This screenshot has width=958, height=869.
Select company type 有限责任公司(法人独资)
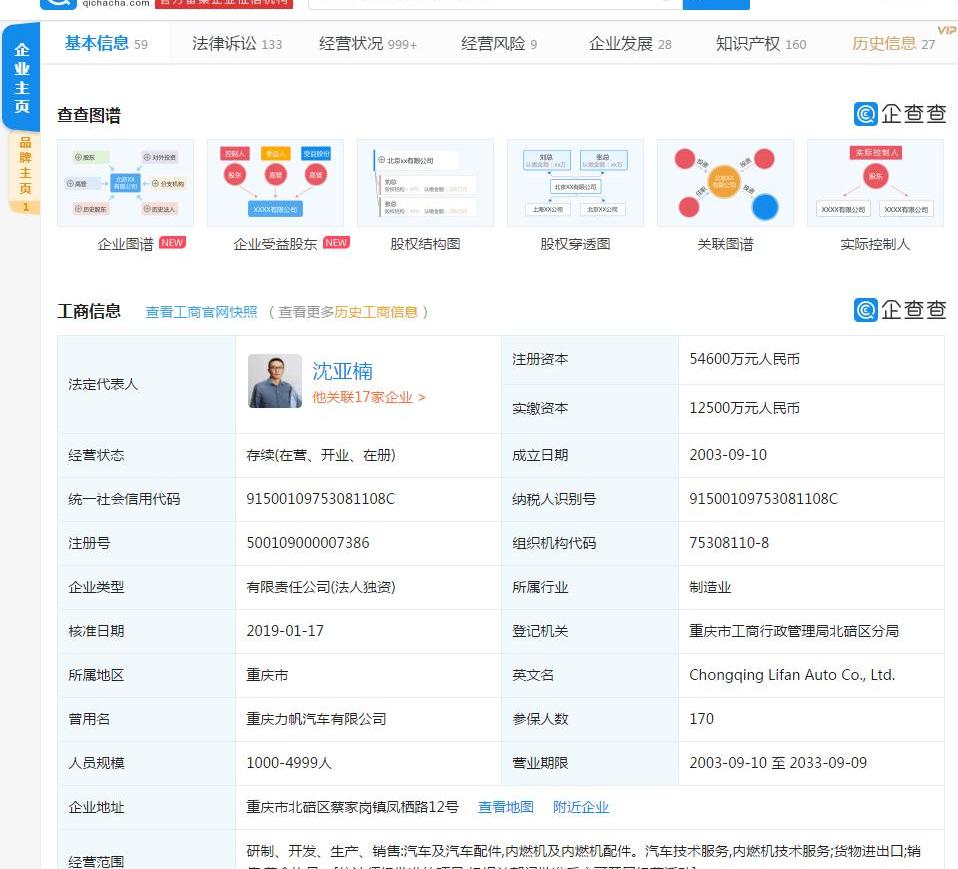tap(321, 587)
